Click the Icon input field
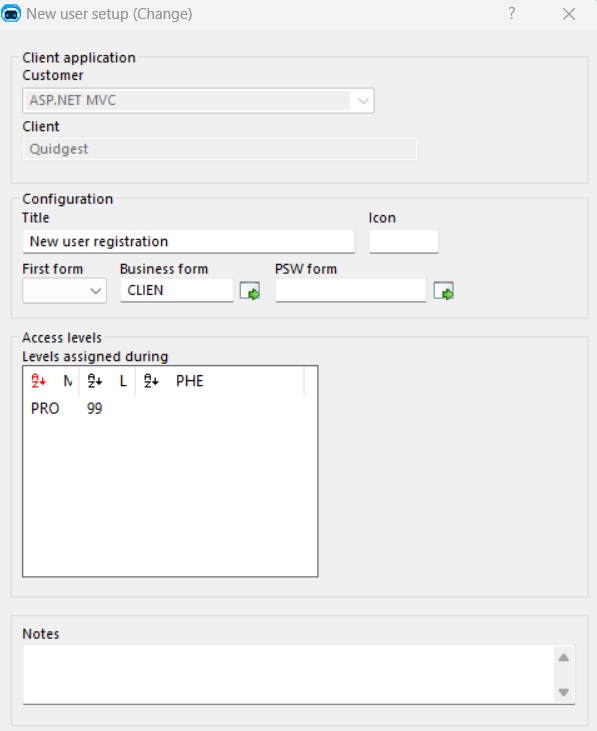This screenshot has width=597, height=731. tap(404, 241)
